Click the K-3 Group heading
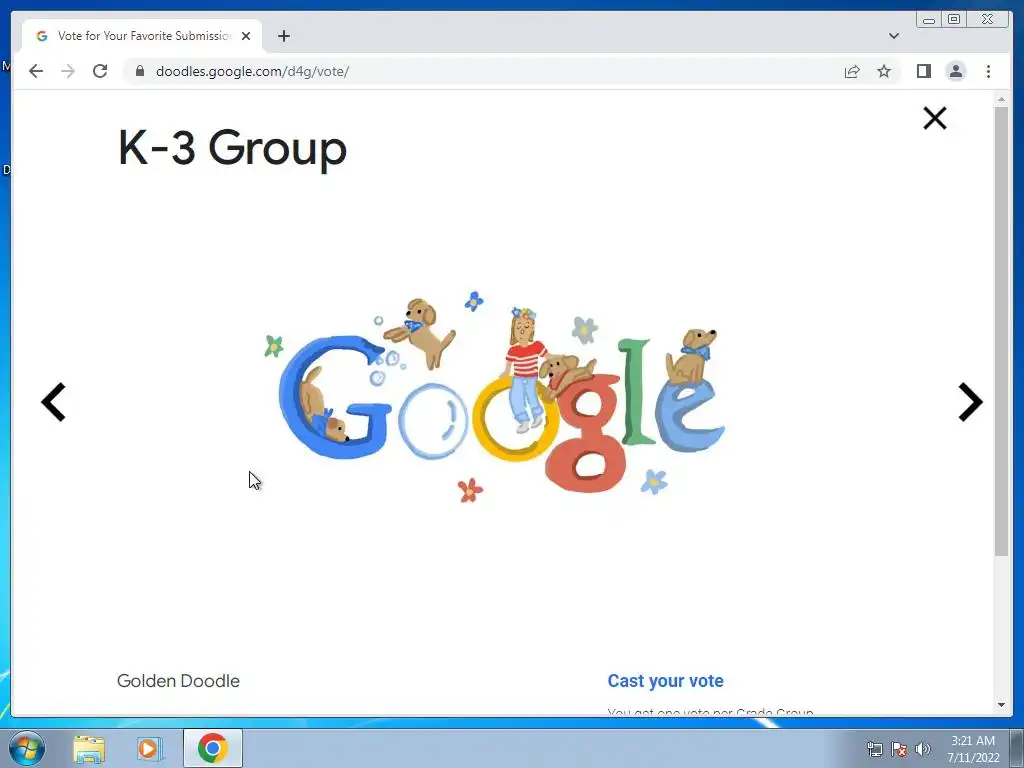Viewport: 1024px width, 768px height. (x=232, y=149)
